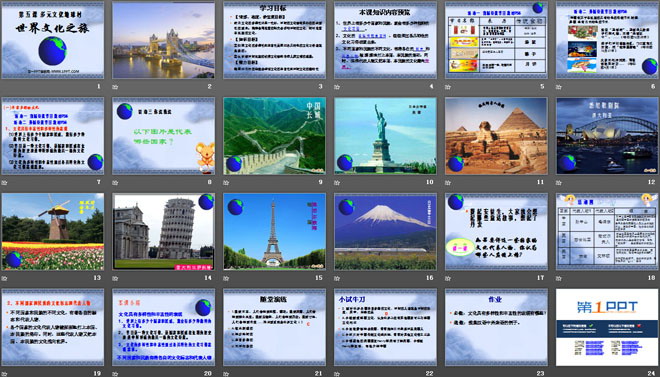Click animation star icon under slide 5
This screenshot has height=377, width=660.
[x=448, y=87]
